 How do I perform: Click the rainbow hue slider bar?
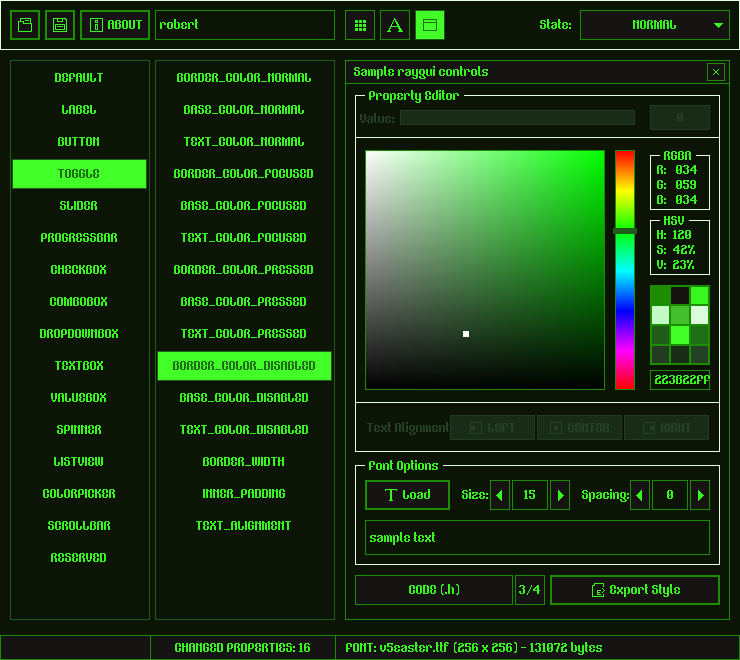pos(625,270)
